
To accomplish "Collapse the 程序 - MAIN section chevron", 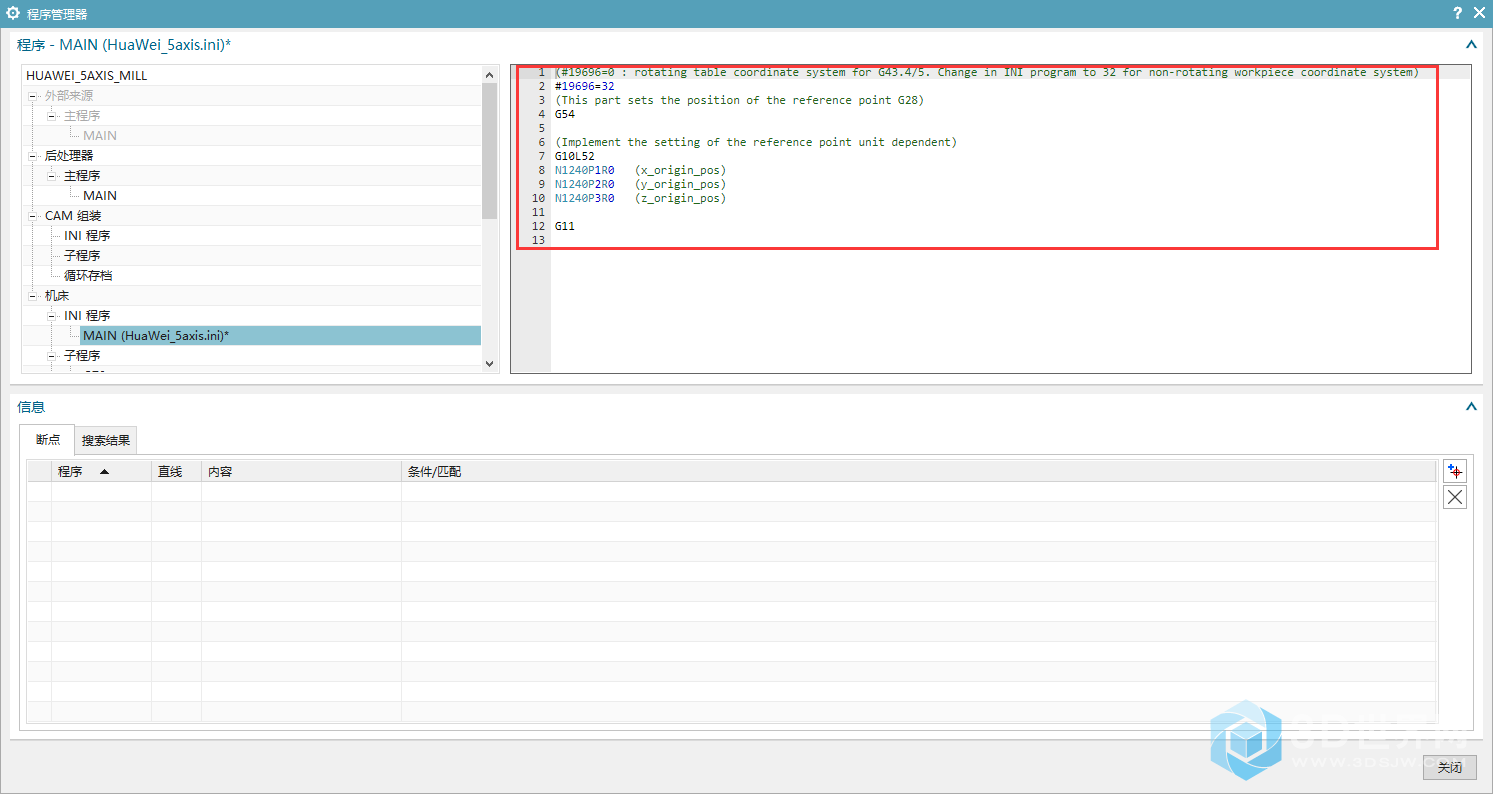I will point(1471,45).
